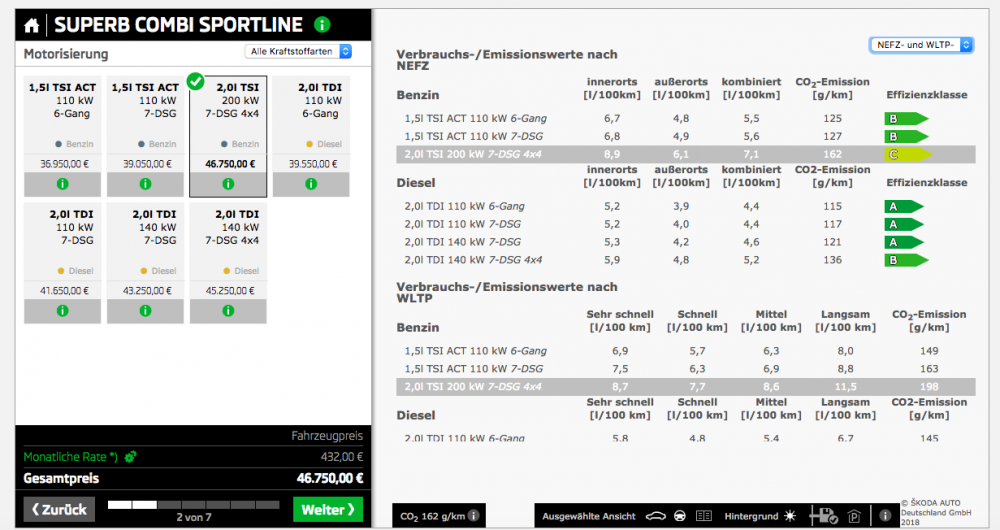Screen dimensions: 1000x530
Task: Switch to interior steering wheel view
Action: click(680, 516)
